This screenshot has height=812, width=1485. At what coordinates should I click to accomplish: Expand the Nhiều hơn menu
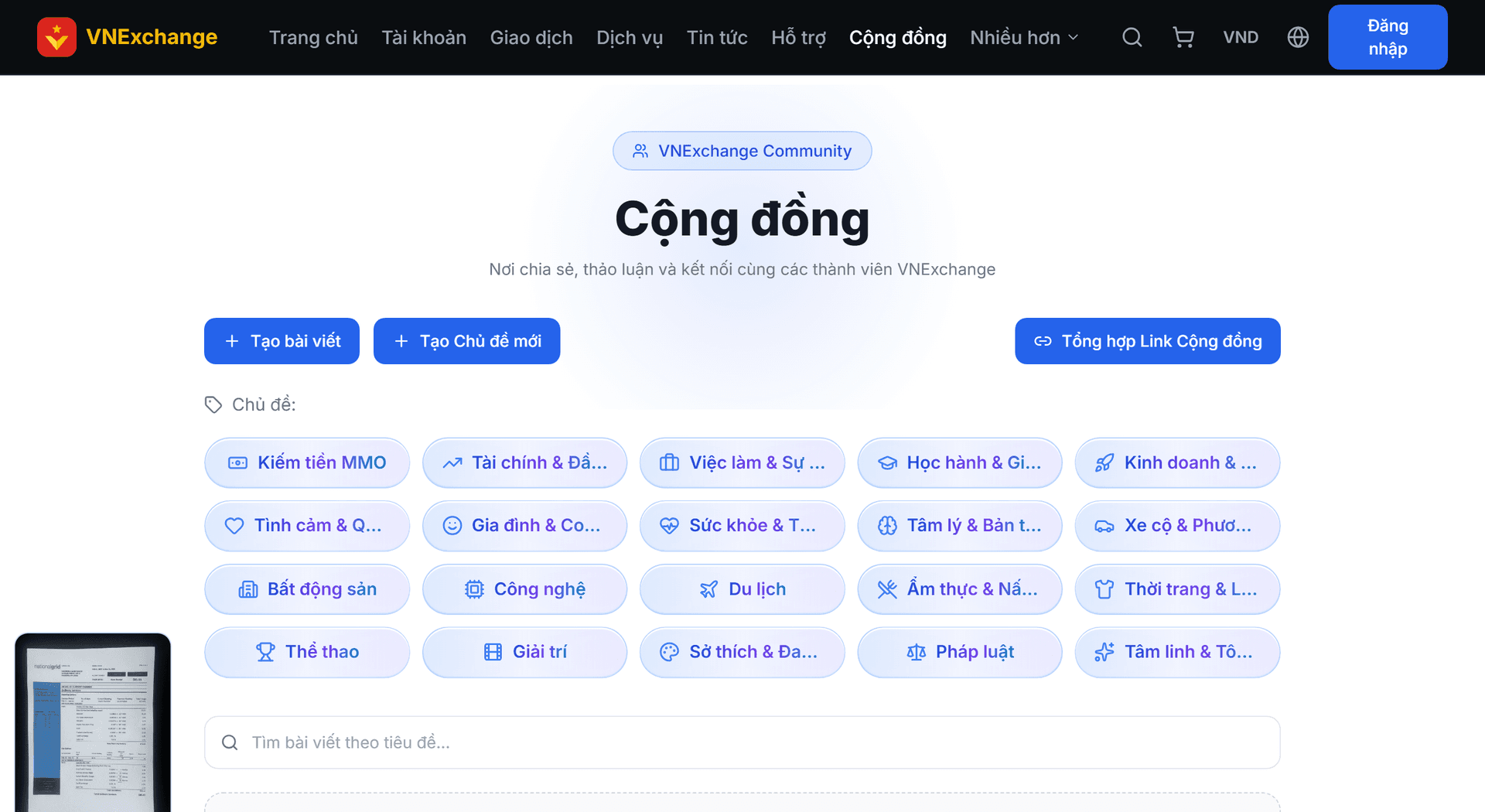(x=1024, y=37)
